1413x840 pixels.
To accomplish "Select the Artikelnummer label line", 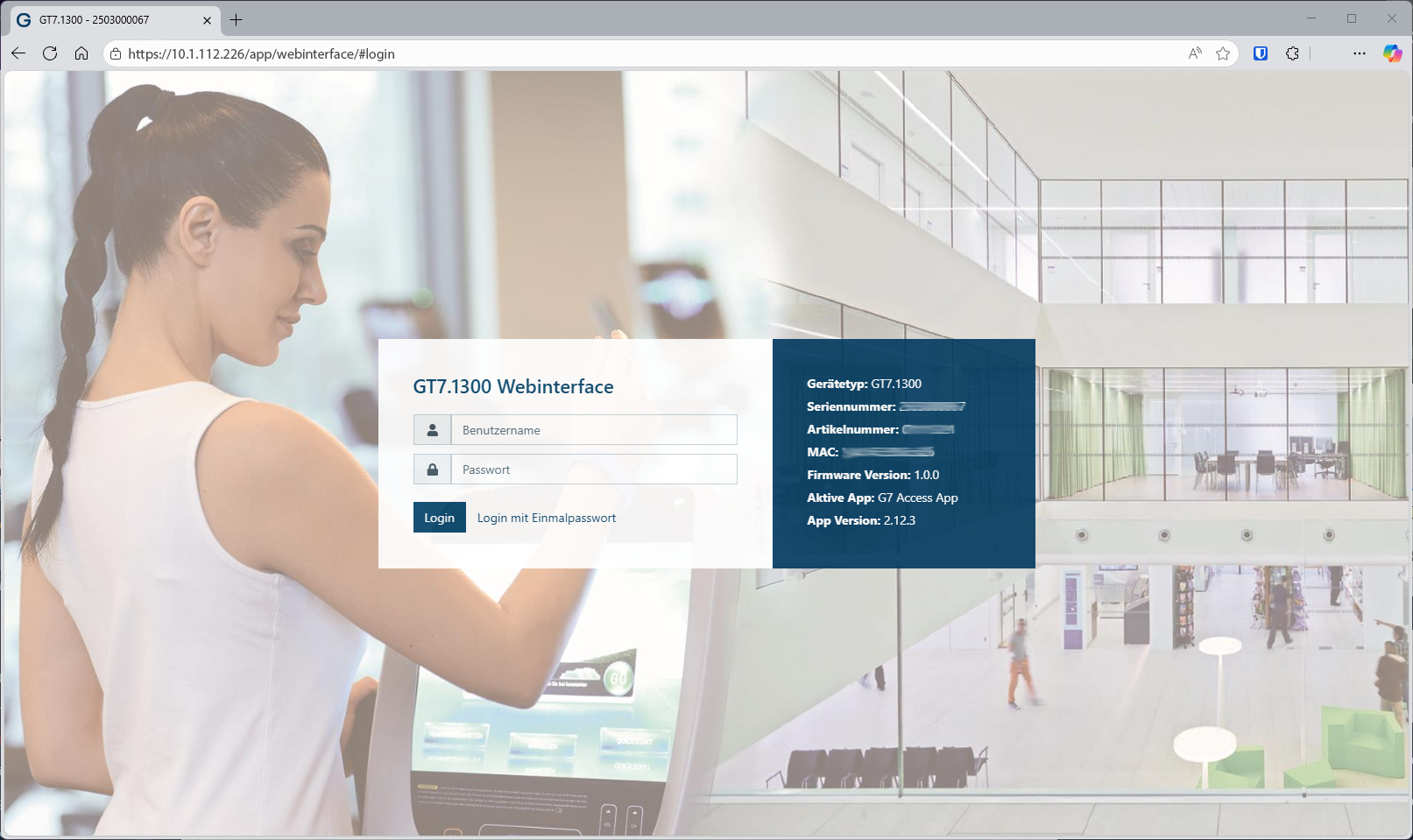I will (x=880, y=429).
